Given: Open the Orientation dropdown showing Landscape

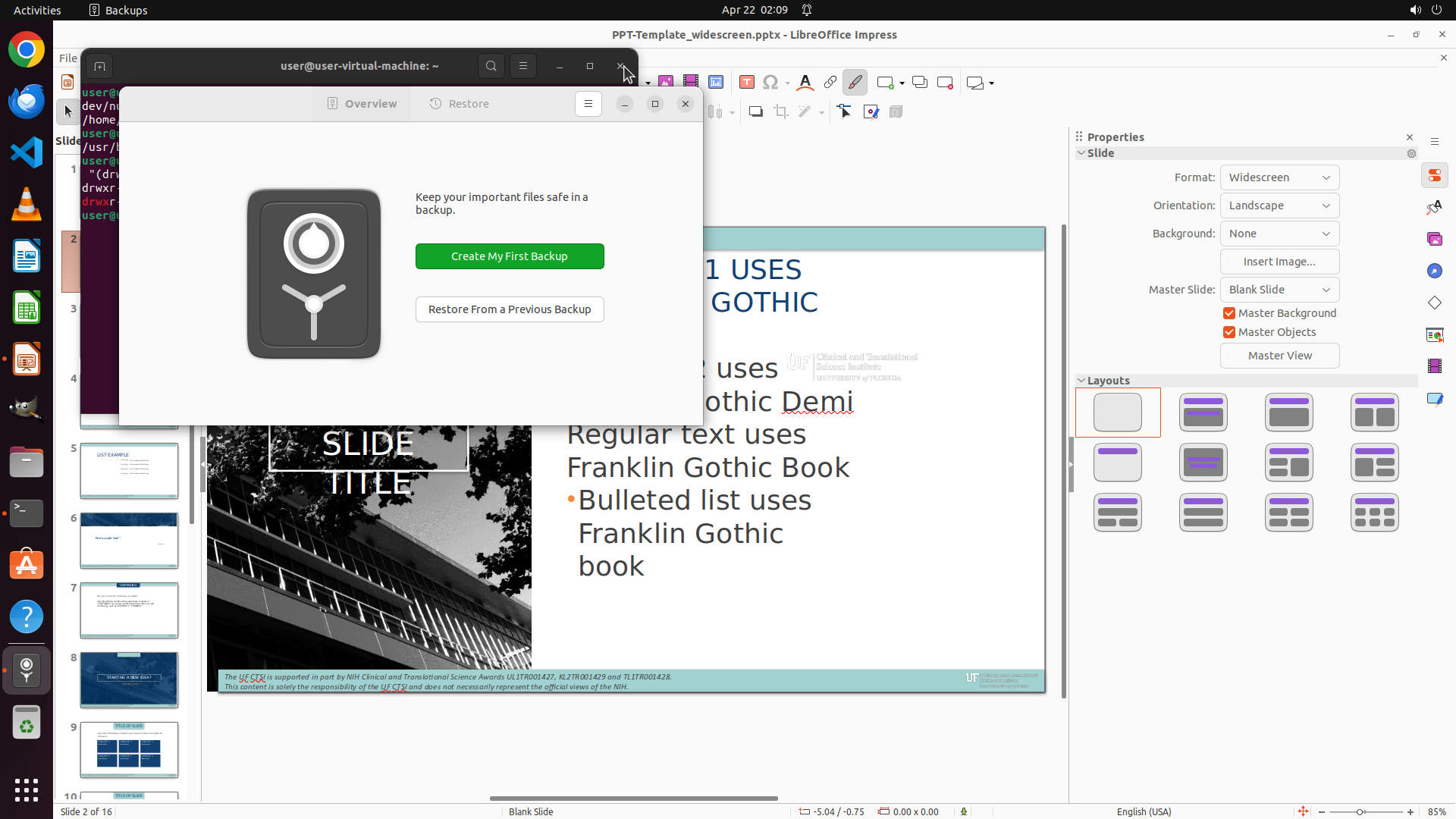Looking at the screenshot, I should (1279, 206).
